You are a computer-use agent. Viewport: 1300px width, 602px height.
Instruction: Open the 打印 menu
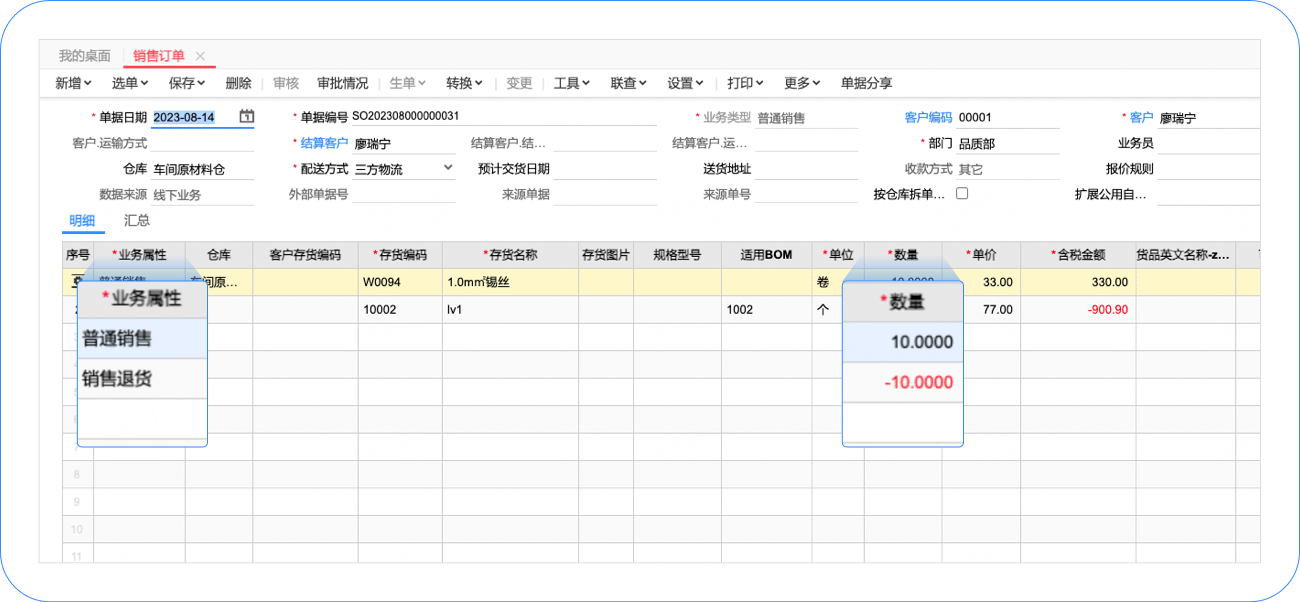tap(745, 83)
